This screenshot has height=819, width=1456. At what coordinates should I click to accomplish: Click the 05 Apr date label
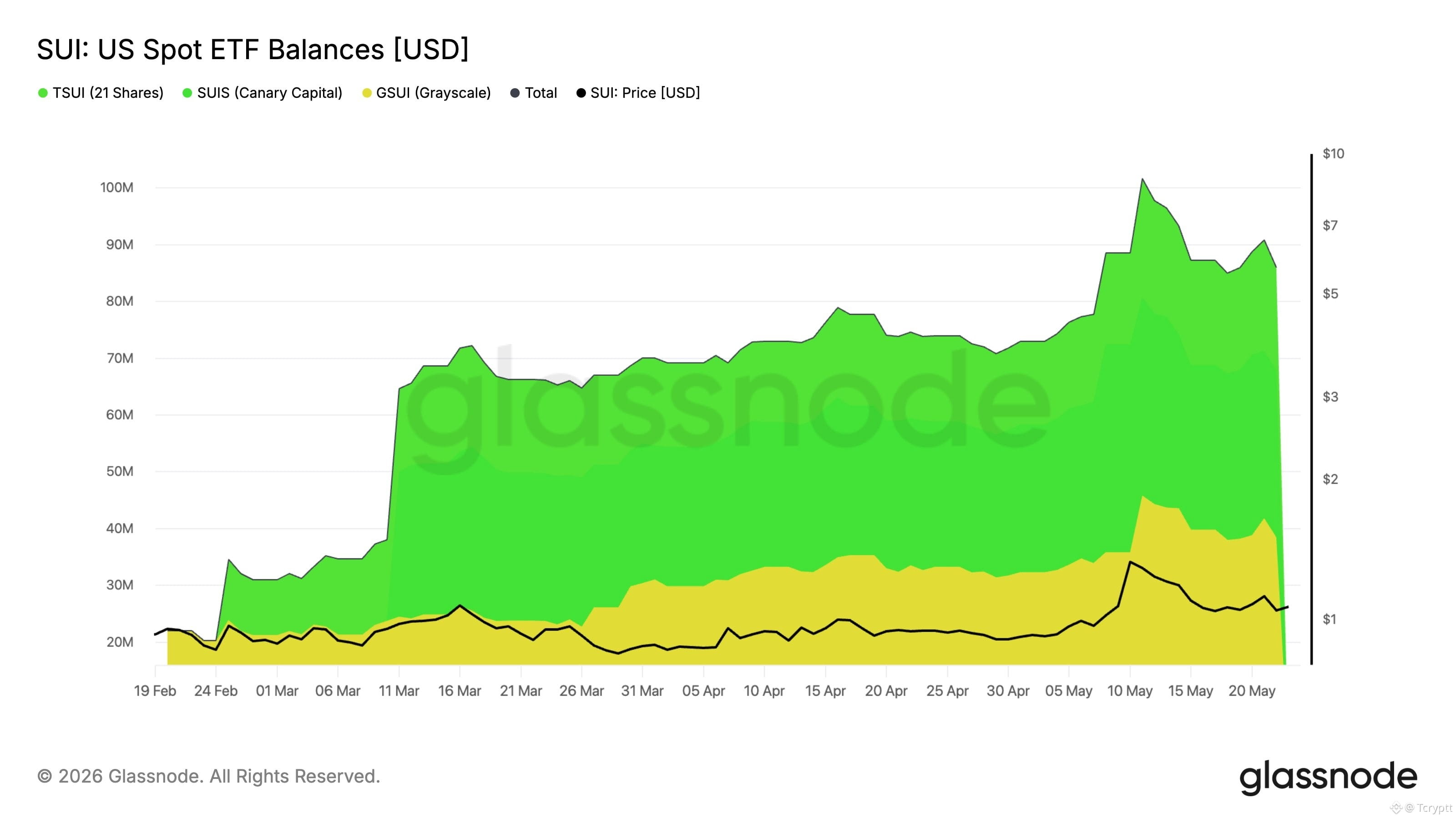[704, 691]
